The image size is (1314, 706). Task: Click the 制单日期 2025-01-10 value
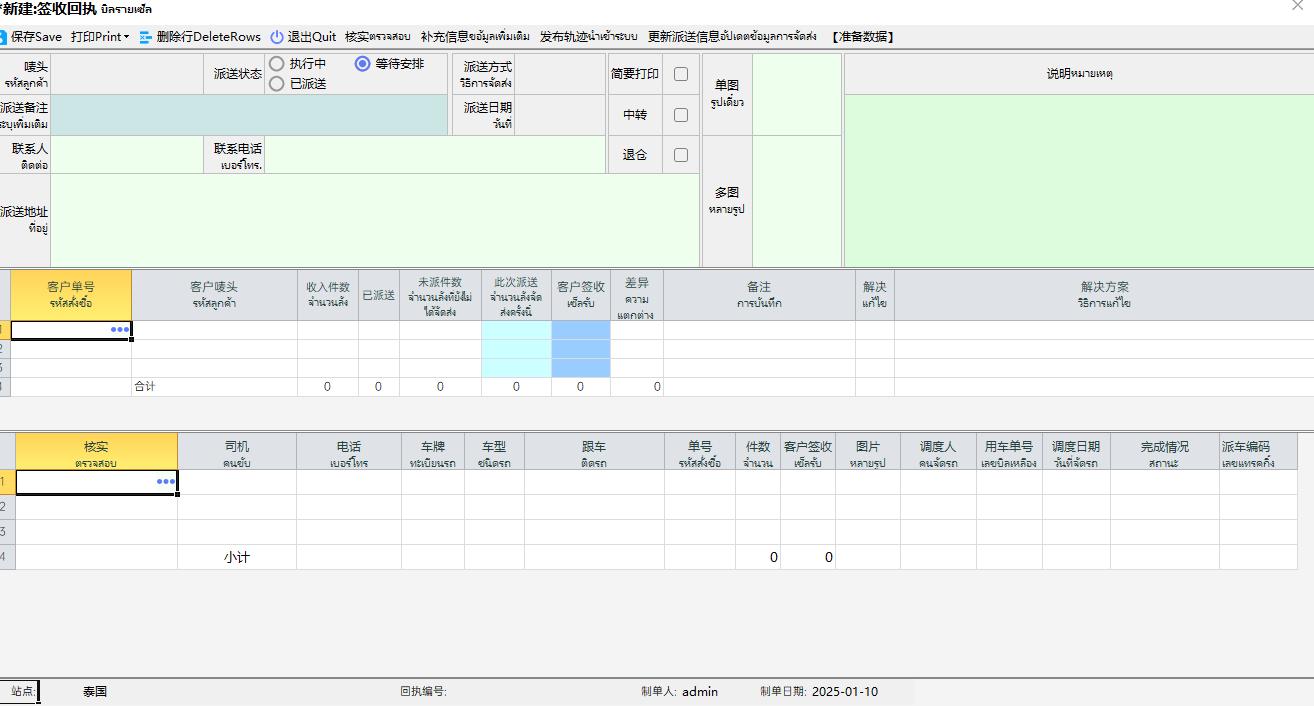click(845, 691)
